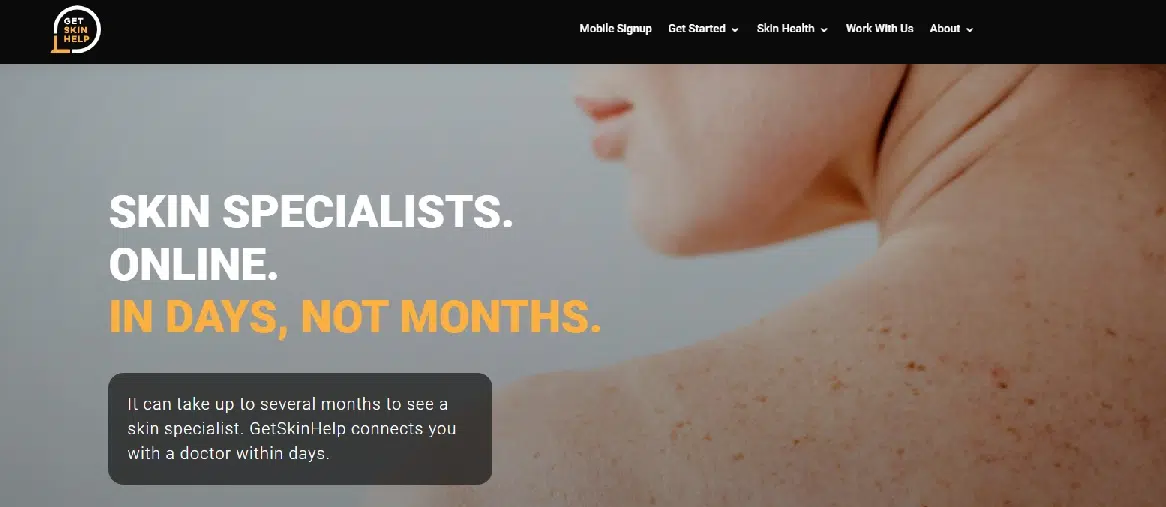Open the Mobile Signup page

pyautogui.click(x=615, y=29)
